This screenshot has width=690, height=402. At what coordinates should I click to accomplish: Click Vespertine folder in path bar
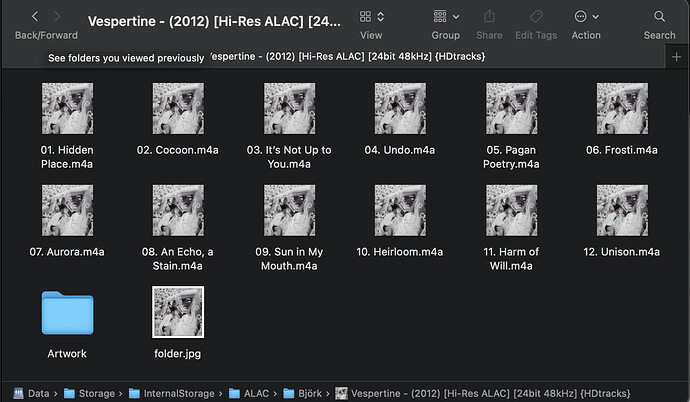coord(483,393)
